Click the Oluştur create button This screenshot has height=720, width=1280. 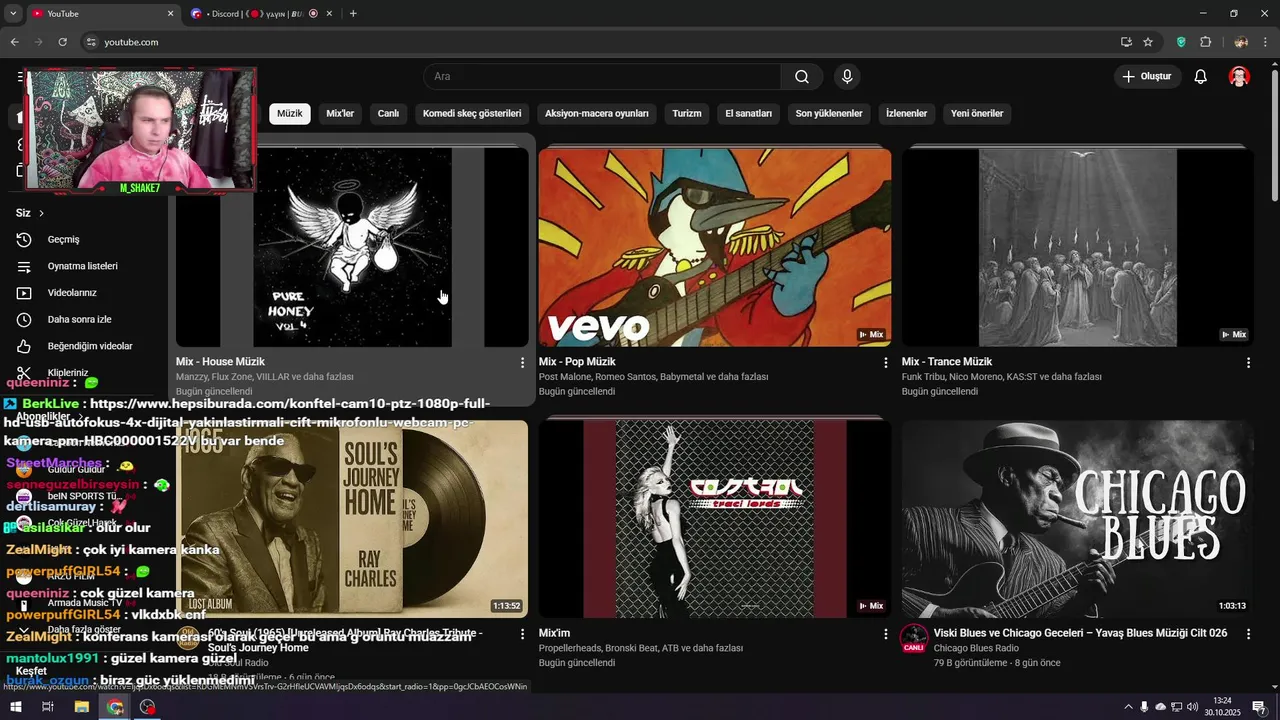pos(1147,77)
